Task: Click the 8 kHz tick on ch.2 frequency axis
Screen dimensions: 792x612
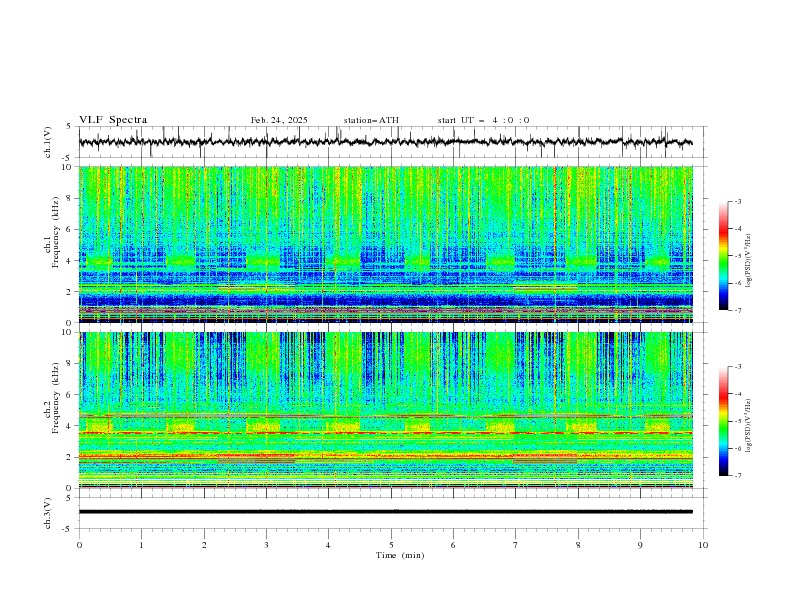Action: (70, 364)
